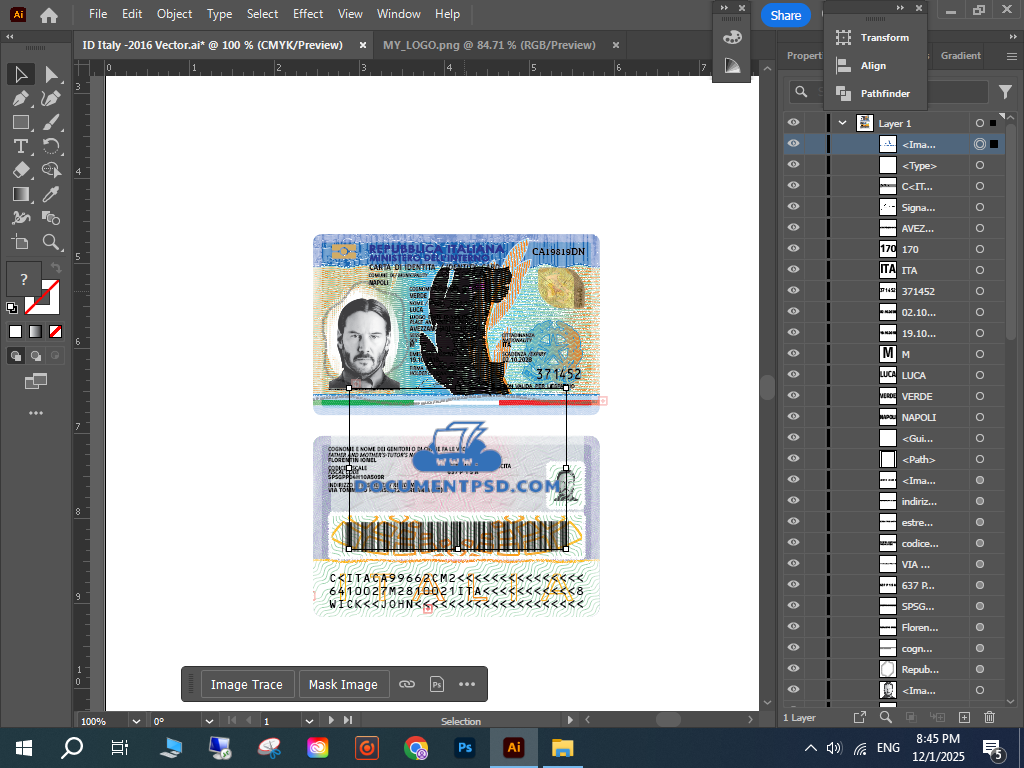Click the Artboard tool
The height and width of the screenshot is (768, 1024).
pyautogui.click(x=20, y=242)
